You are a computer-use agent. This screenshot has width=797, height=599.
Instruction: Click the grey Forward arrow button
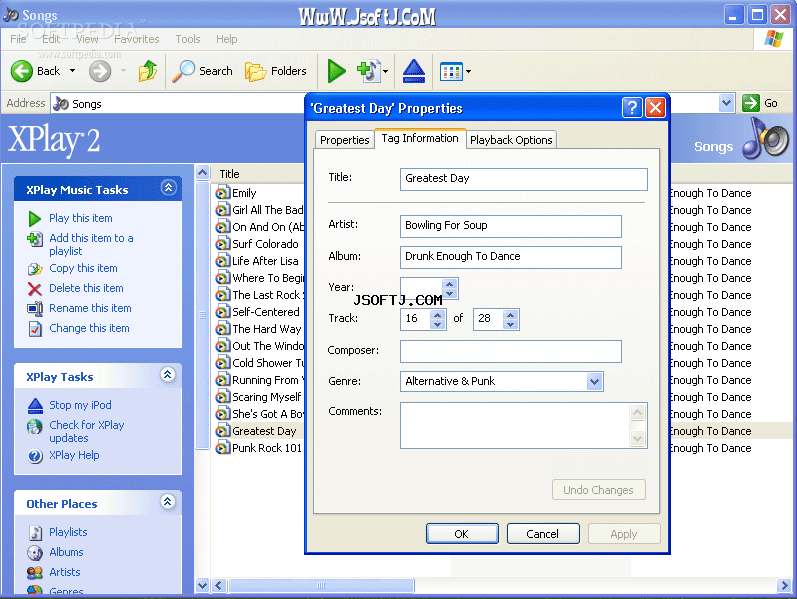tap(100, 71)
